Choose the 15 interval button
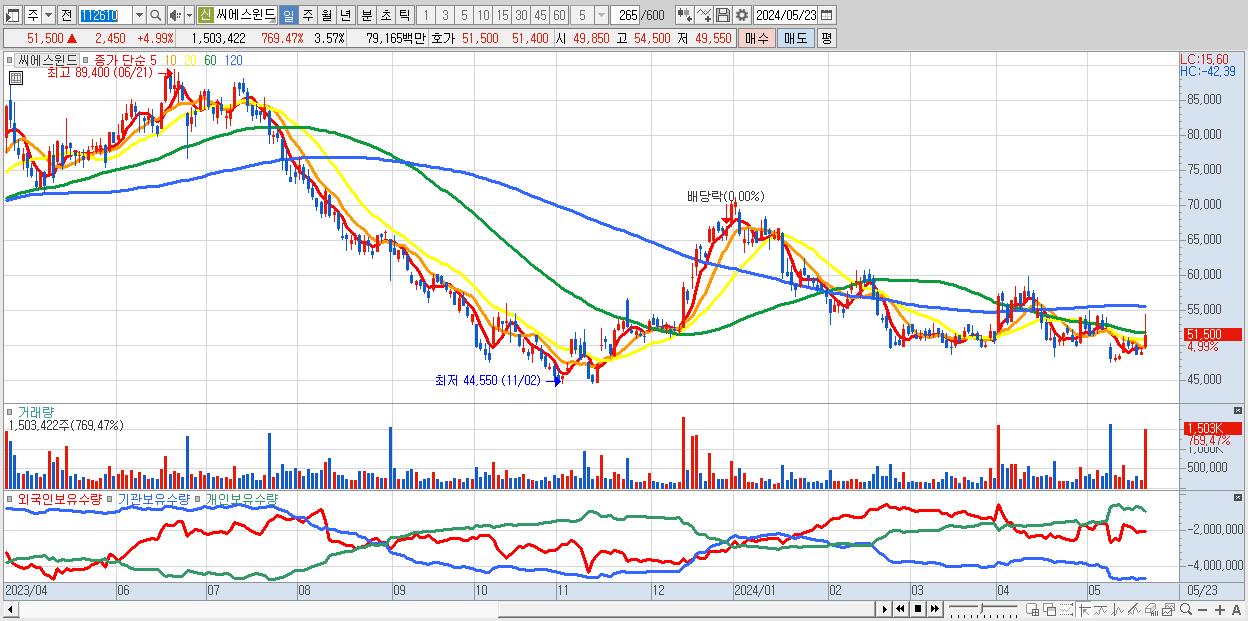 tap(503, 15)
